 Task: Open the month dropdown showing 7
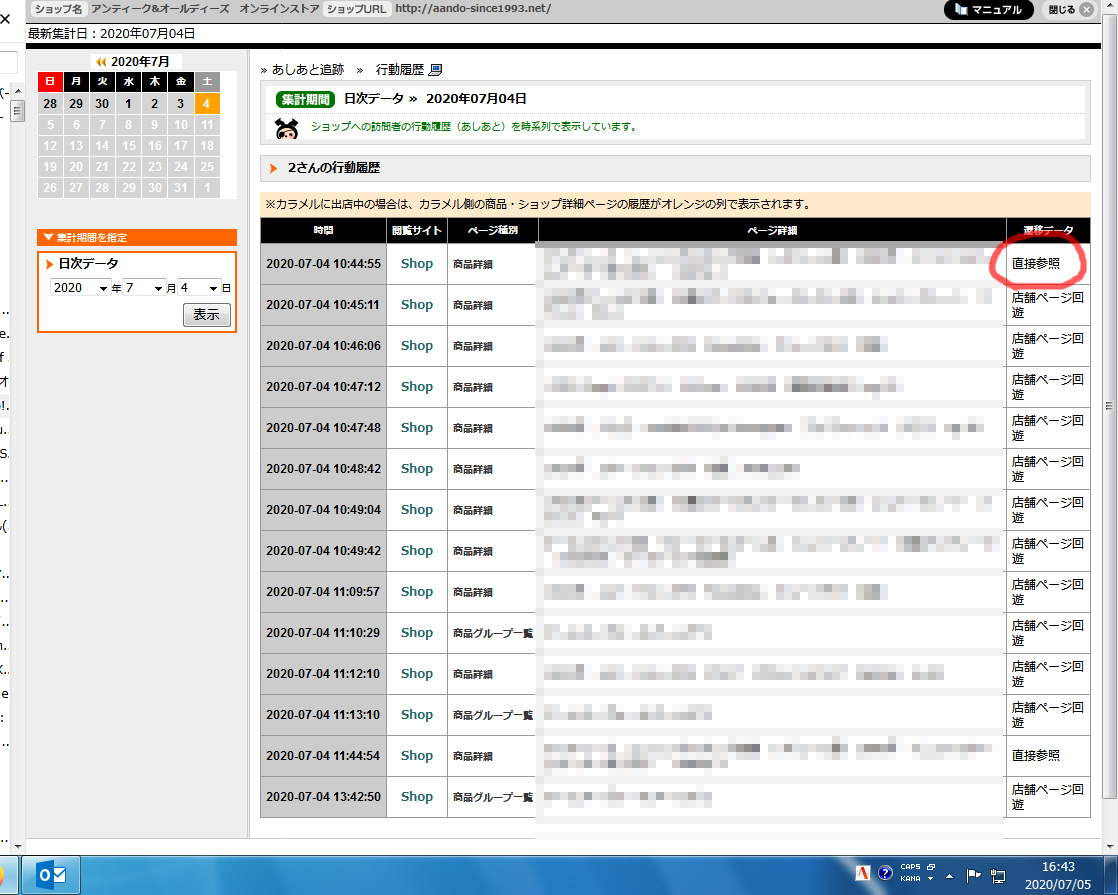point(144,288)
